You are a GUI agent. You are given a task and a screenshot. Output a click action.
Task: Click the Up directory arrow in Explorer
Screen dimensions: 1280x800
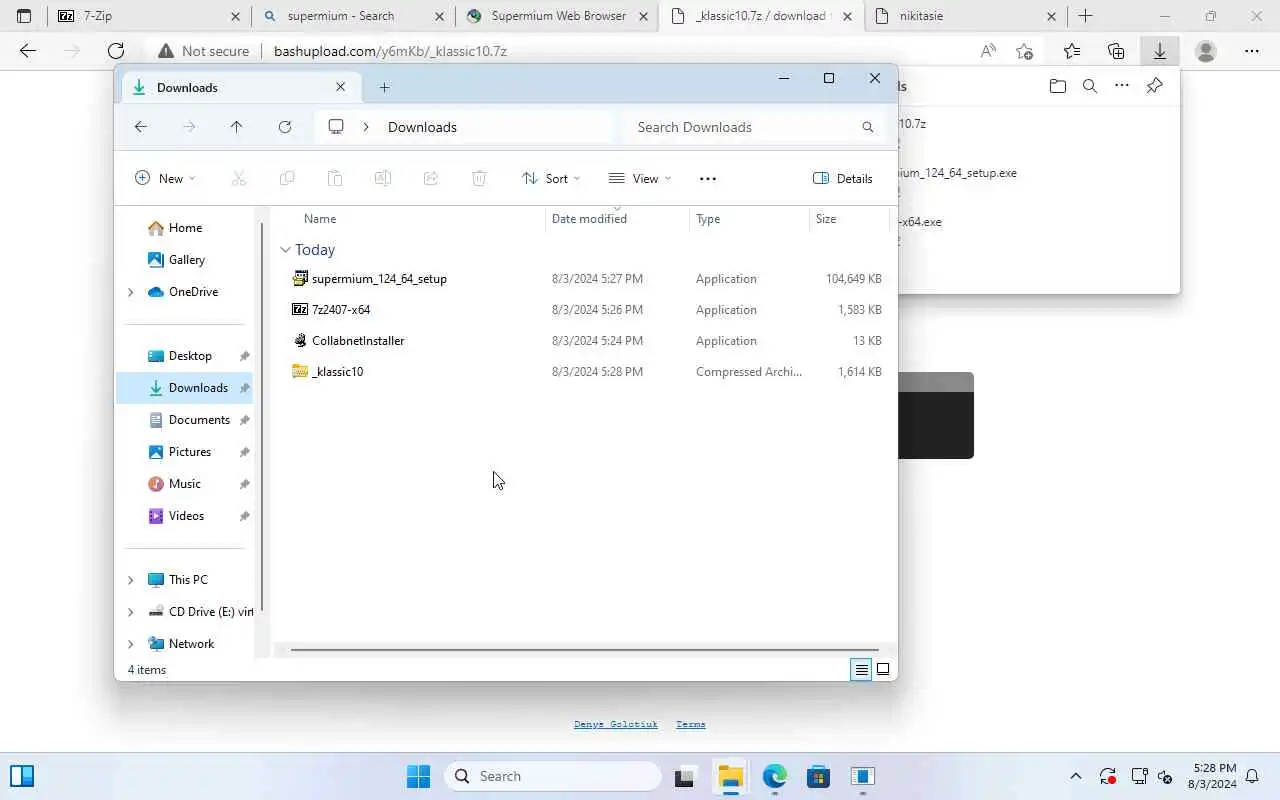point(236,127)
